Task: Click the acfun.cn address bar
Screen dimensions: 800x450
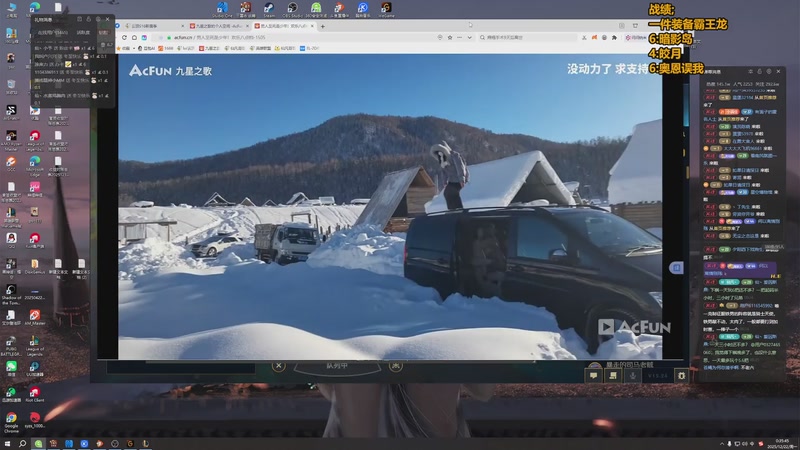Action: tap(301, 38)
